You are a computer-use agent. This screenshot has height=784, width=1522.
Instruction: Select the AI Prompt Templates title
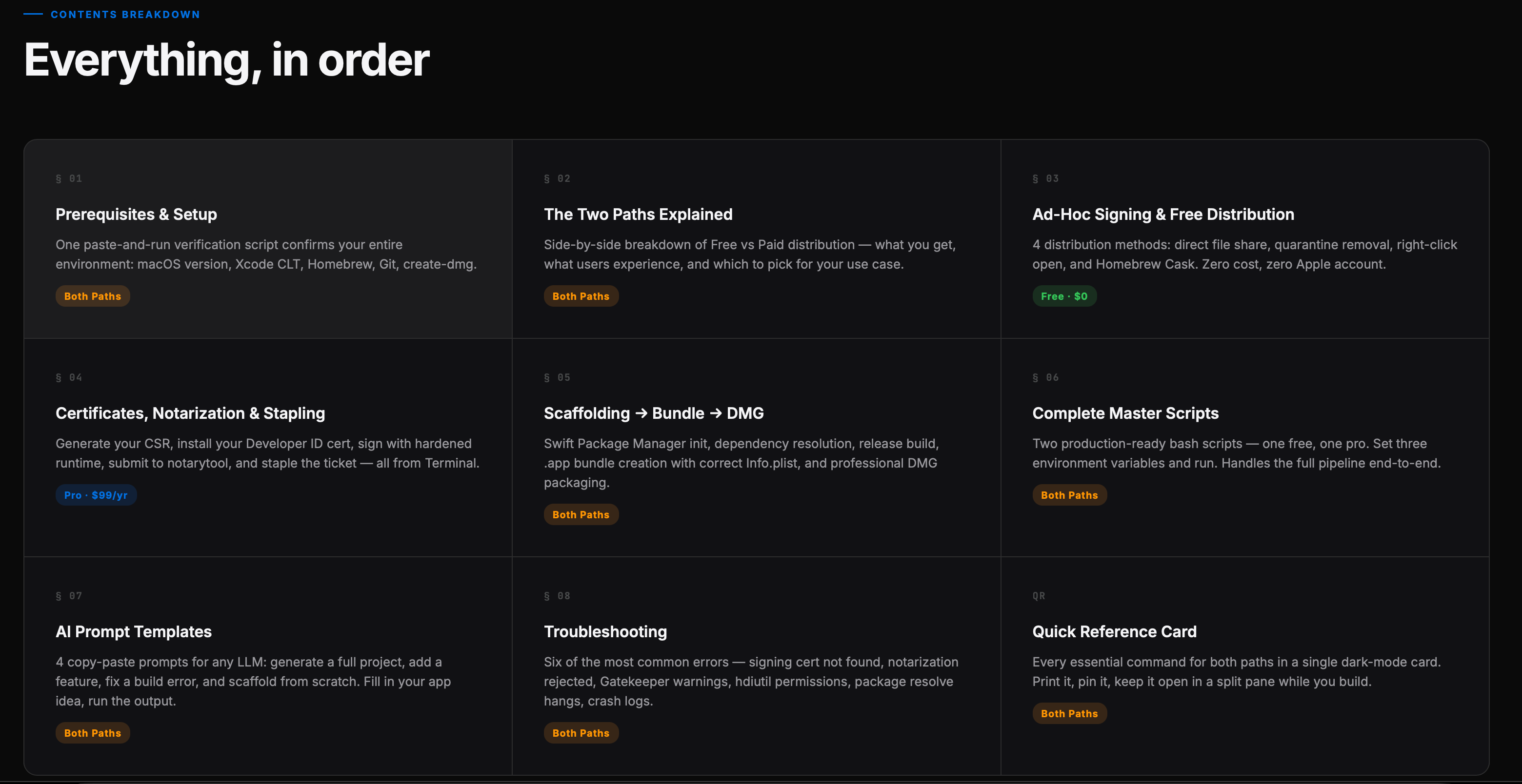(x=134, y=632)
